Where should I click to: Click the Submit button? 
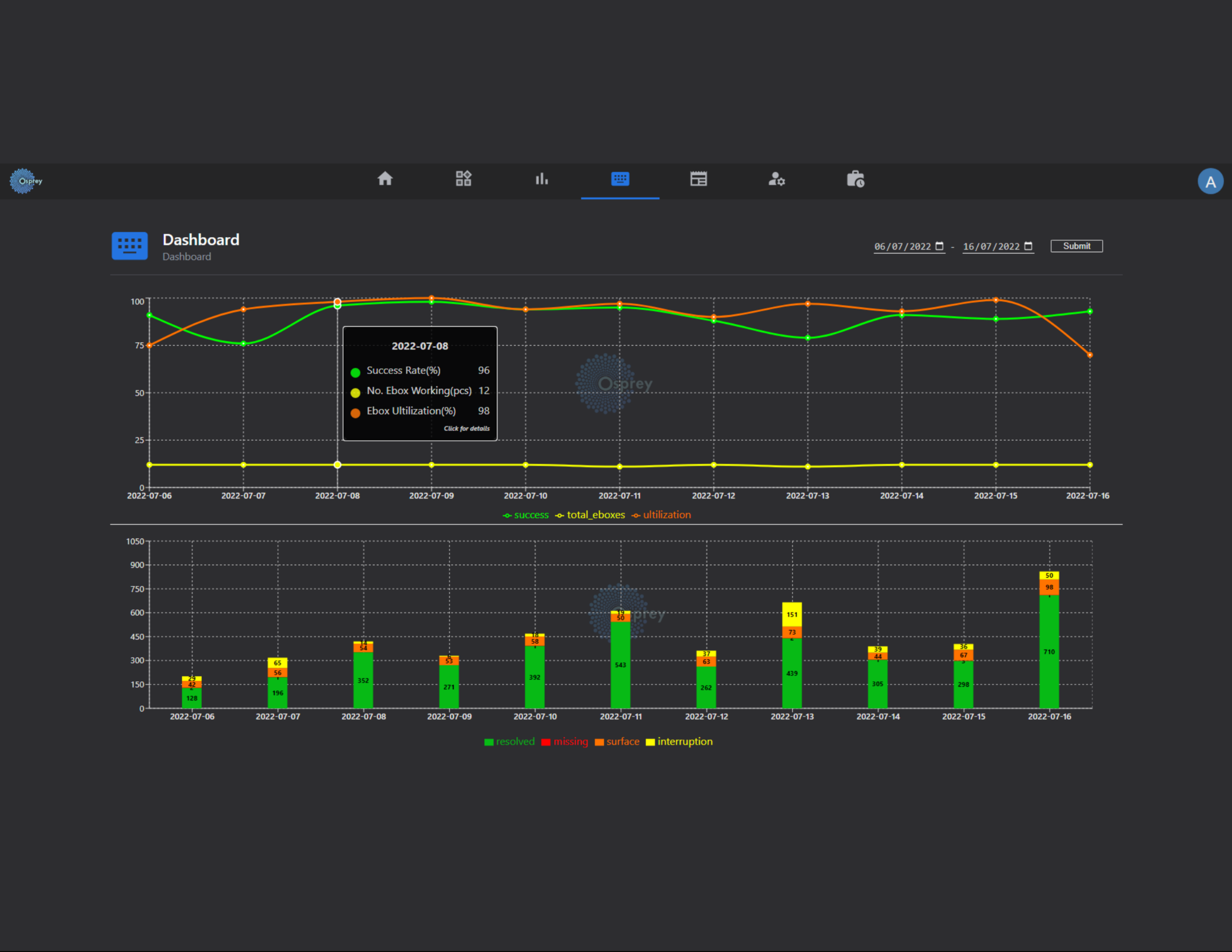pos(1076,246)
